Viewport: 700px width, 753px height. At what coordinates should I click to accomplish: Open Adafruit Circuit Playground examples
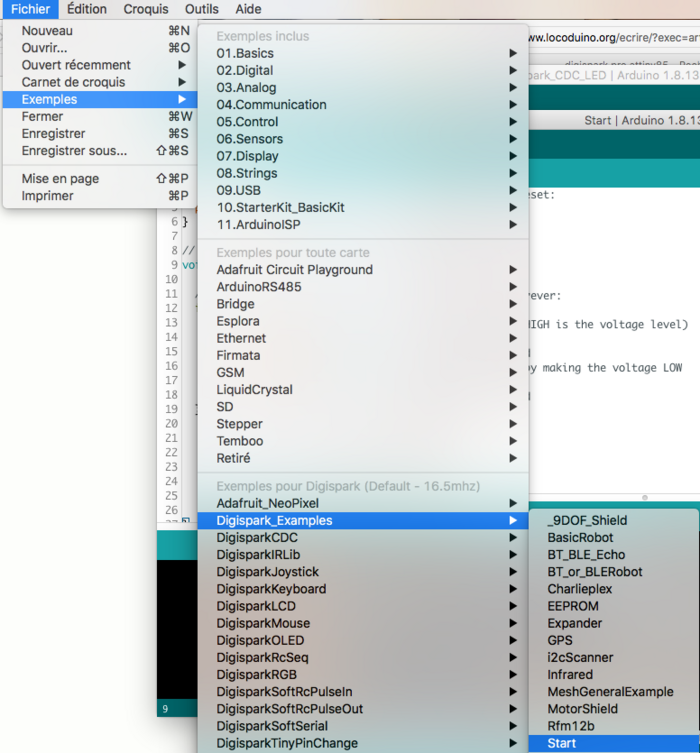pyautogui.click(x=363, y=270)
